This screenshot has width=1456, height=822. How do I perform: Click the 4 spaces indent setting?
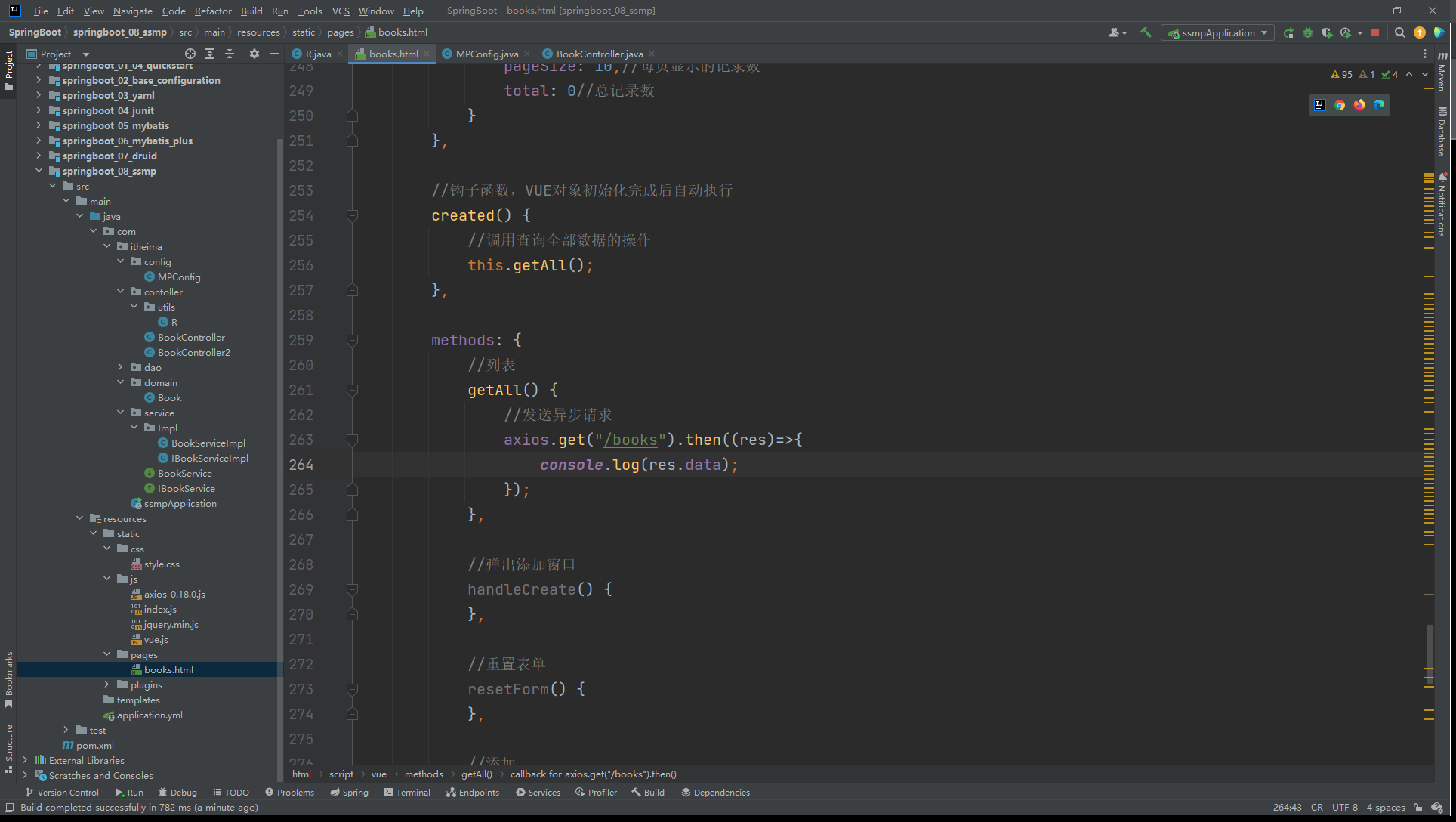[x=1386, y=808]
